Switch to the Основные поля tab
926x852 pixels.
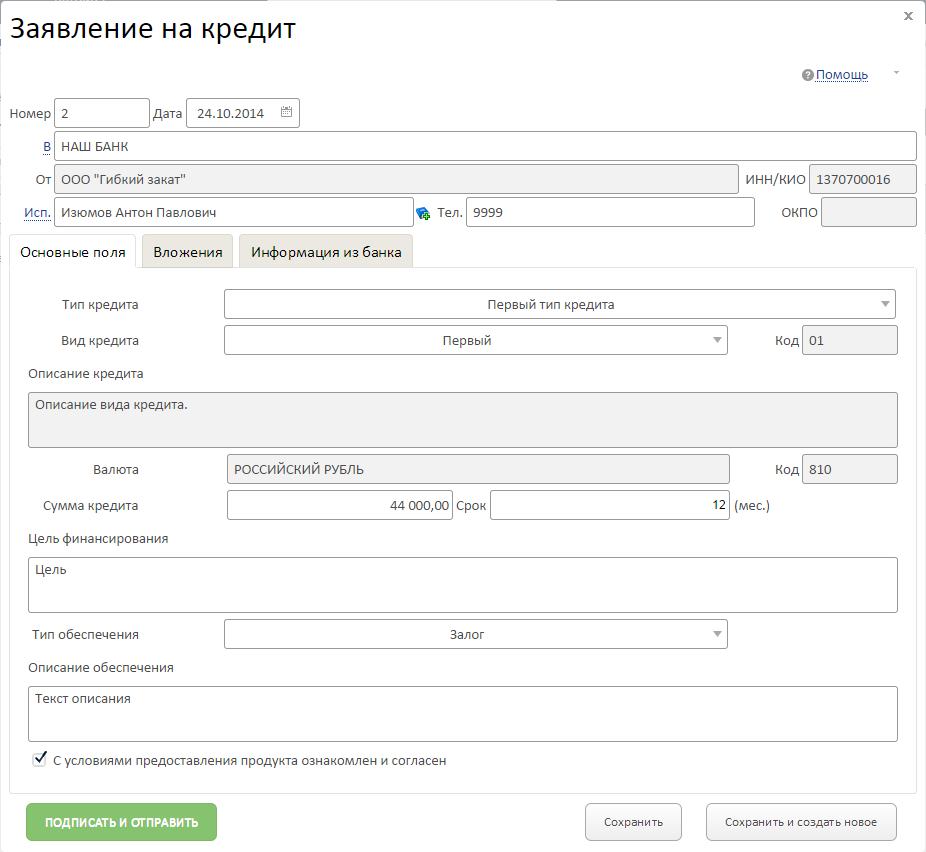click(x=73, y=252)
